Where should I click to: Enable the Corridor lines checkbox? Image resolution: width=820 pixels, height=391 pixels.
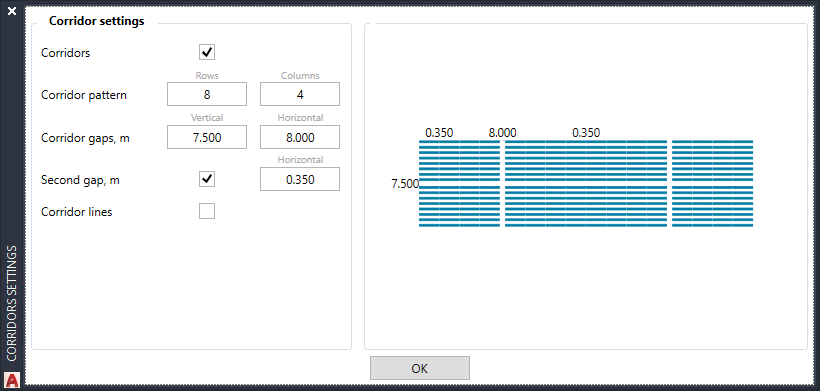(207, 211)
